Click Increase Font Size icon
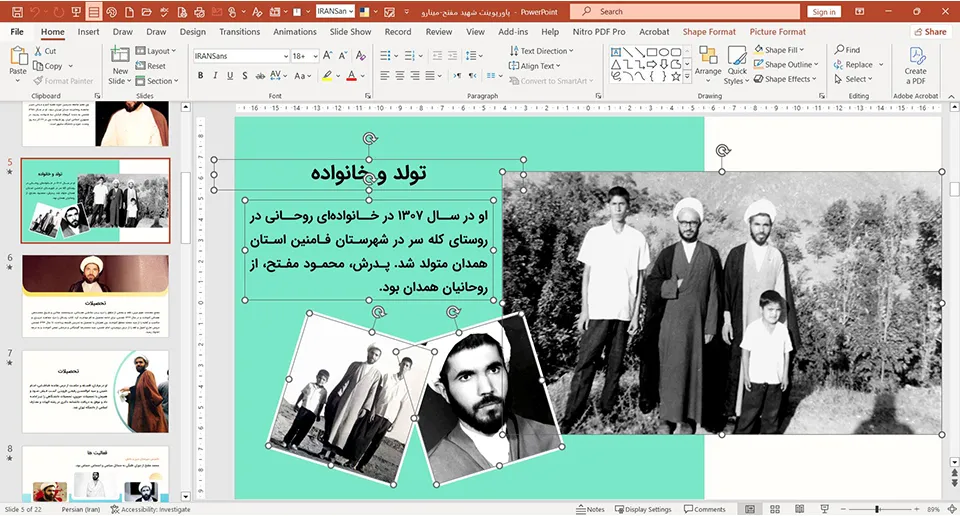The height and width of the screenshot is (516, 960). (x=328, y=56)
